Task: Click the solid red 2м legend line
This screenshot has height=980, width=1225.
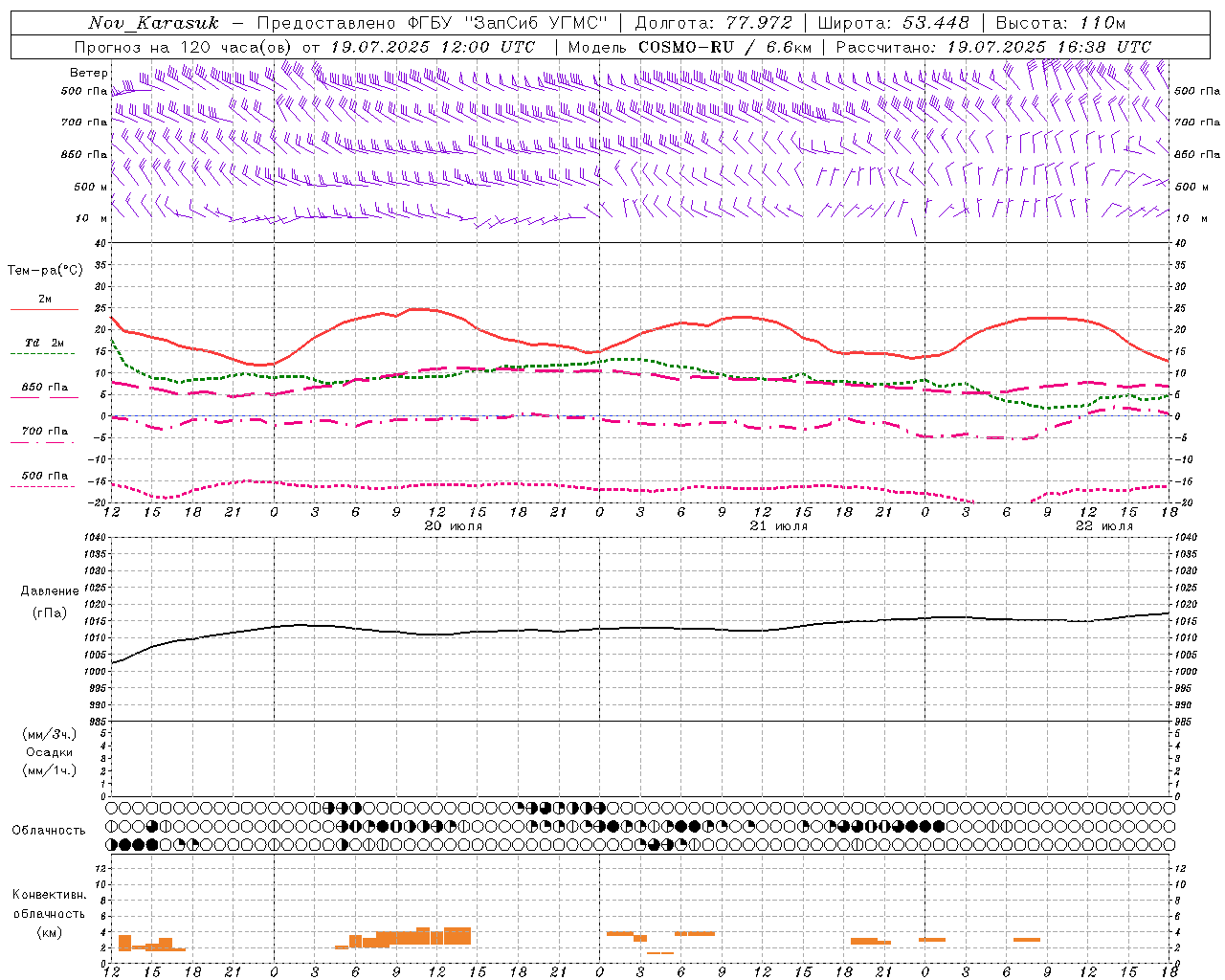Action: (x=44, y=309)
